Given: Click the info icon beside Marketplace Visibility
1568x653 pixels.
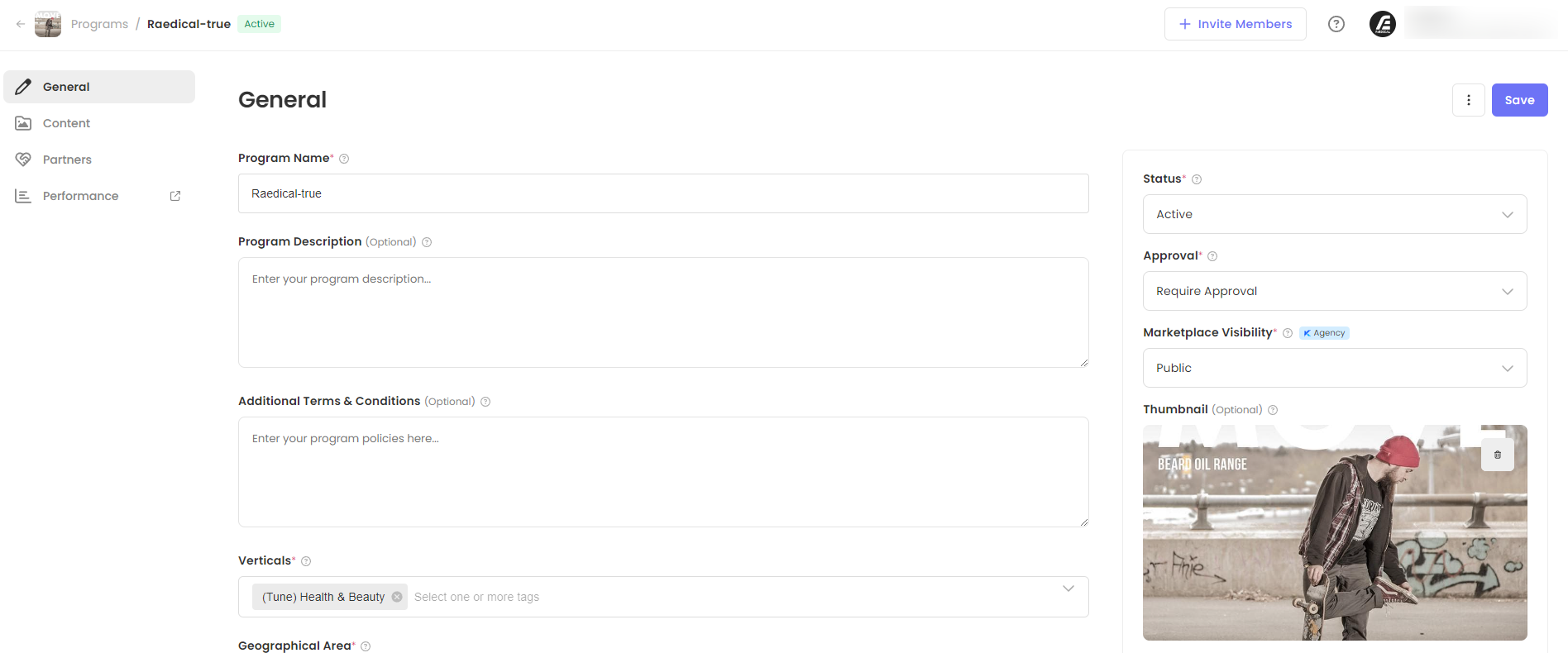Looking at the screenshot, I should pyautogui.click(x=1288, y=333).
